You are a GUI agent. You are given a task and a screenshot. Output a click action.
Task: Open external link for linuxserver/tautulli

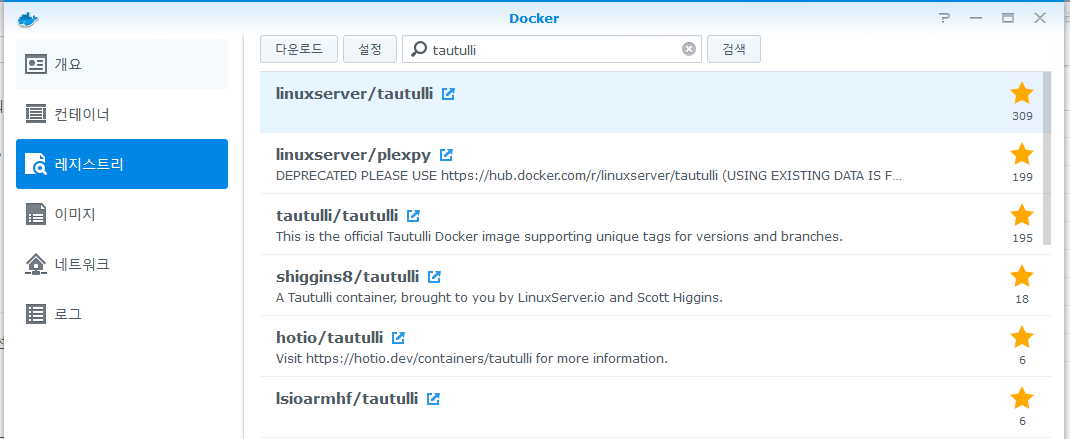448,94
